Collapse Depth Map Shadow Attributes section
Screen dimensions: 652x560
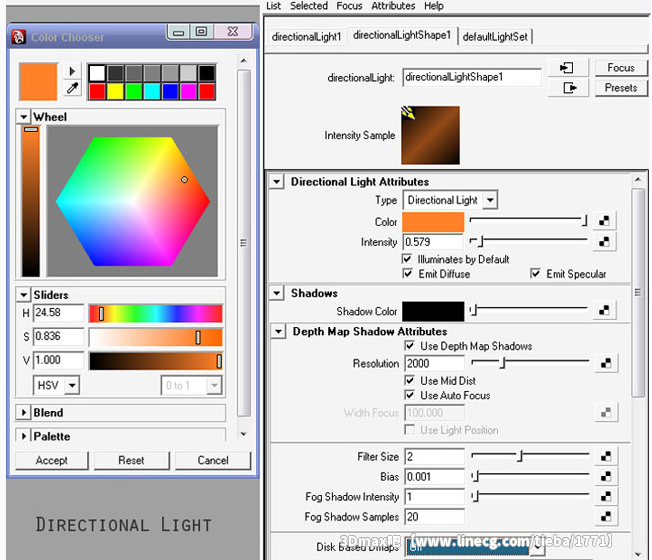click(279, 331)
